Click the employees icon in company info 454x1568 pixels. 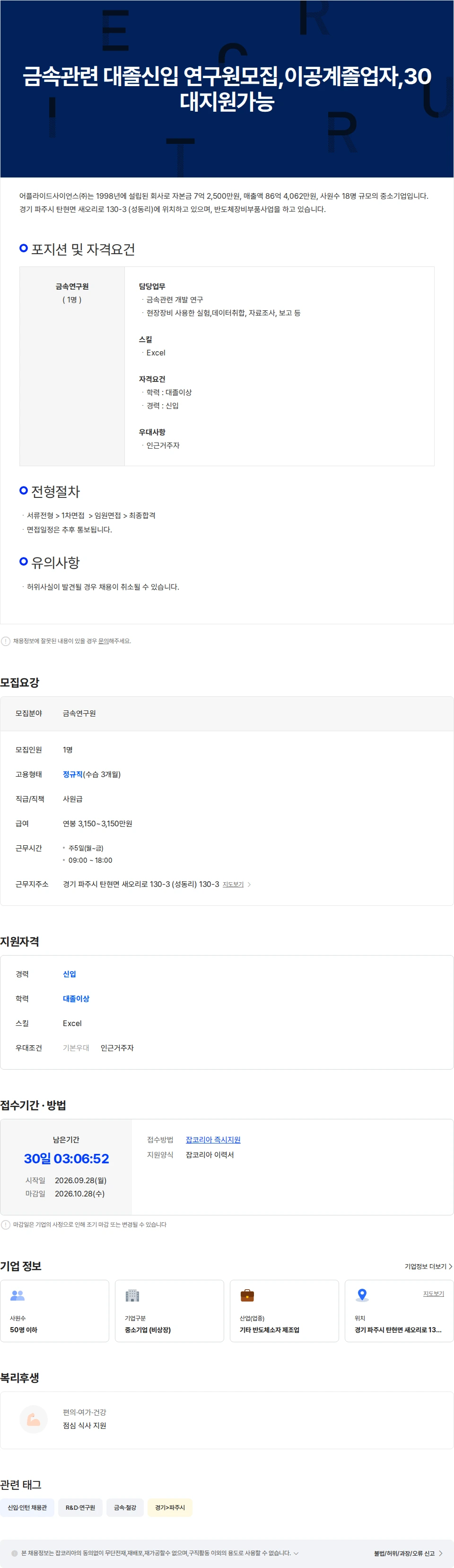coord(17,1295)
